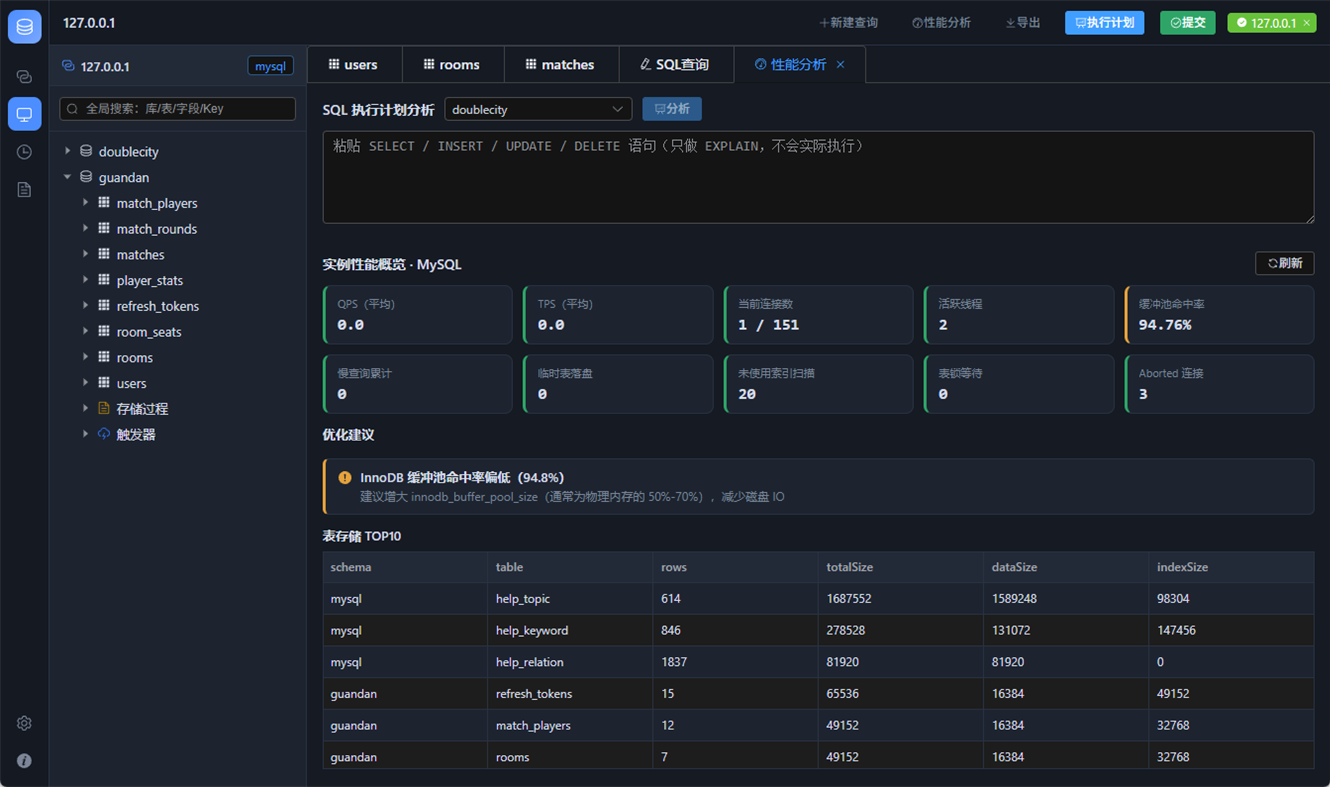The width and height of the screenshot is (1330, 787).
Task: Open settings gear icon at sidebar bottom
Action: click(24, 723)
